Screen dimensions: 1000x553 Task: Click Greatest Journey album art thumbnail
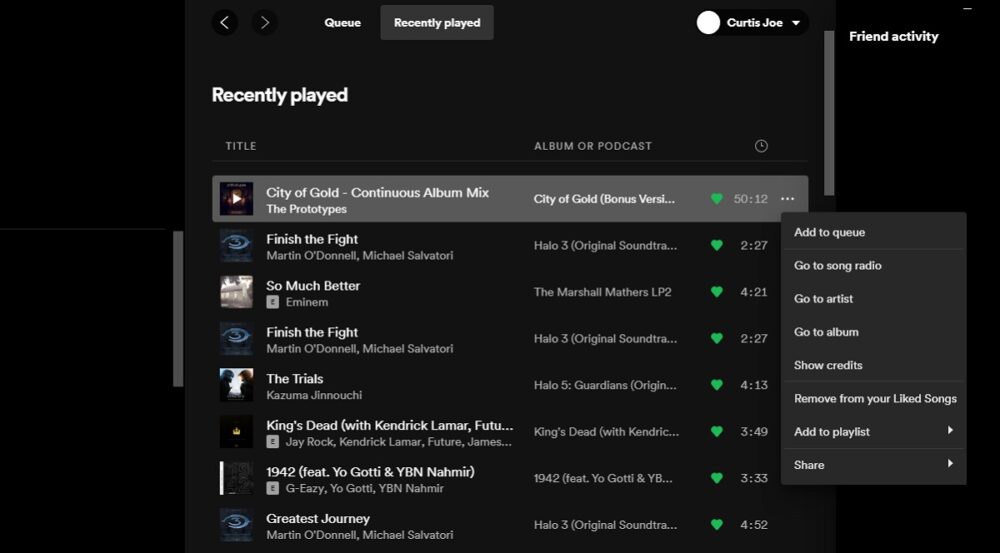point(237,525)
